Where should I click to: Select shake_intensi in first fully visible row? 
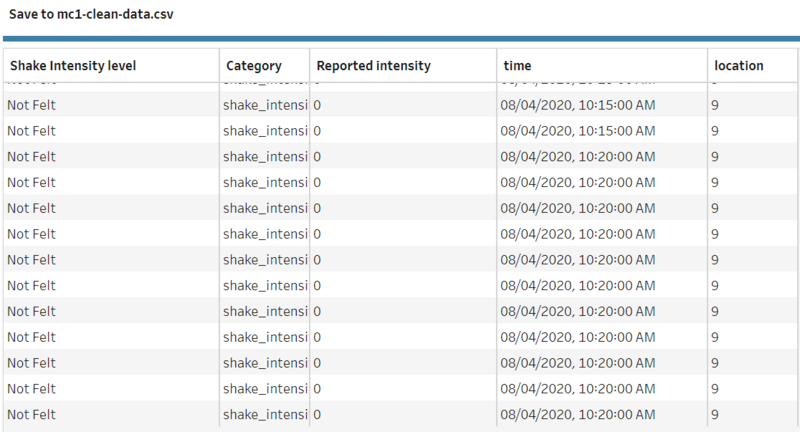(264, 105)
